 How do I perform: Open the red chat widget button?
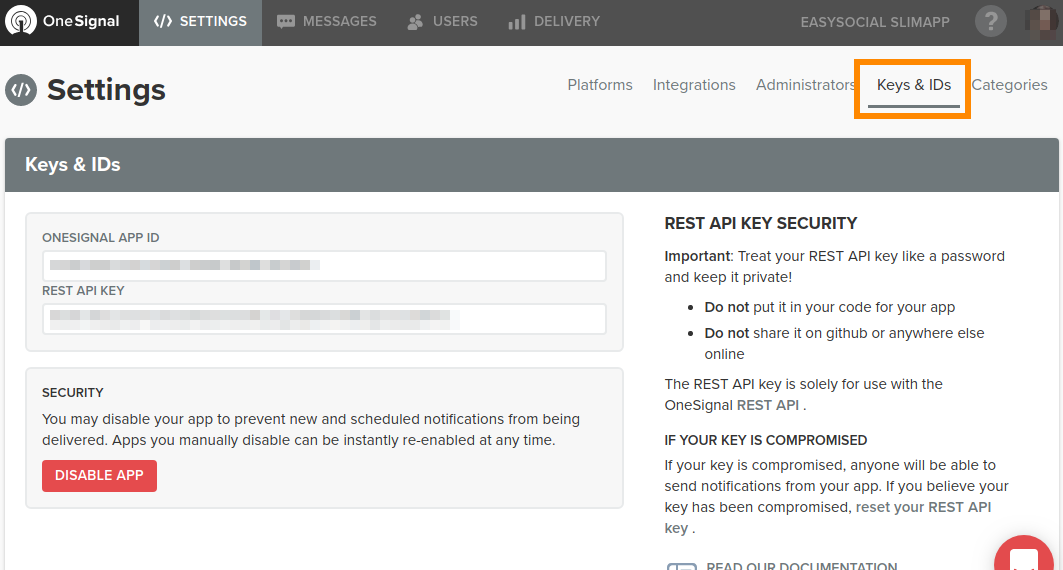1023,553
